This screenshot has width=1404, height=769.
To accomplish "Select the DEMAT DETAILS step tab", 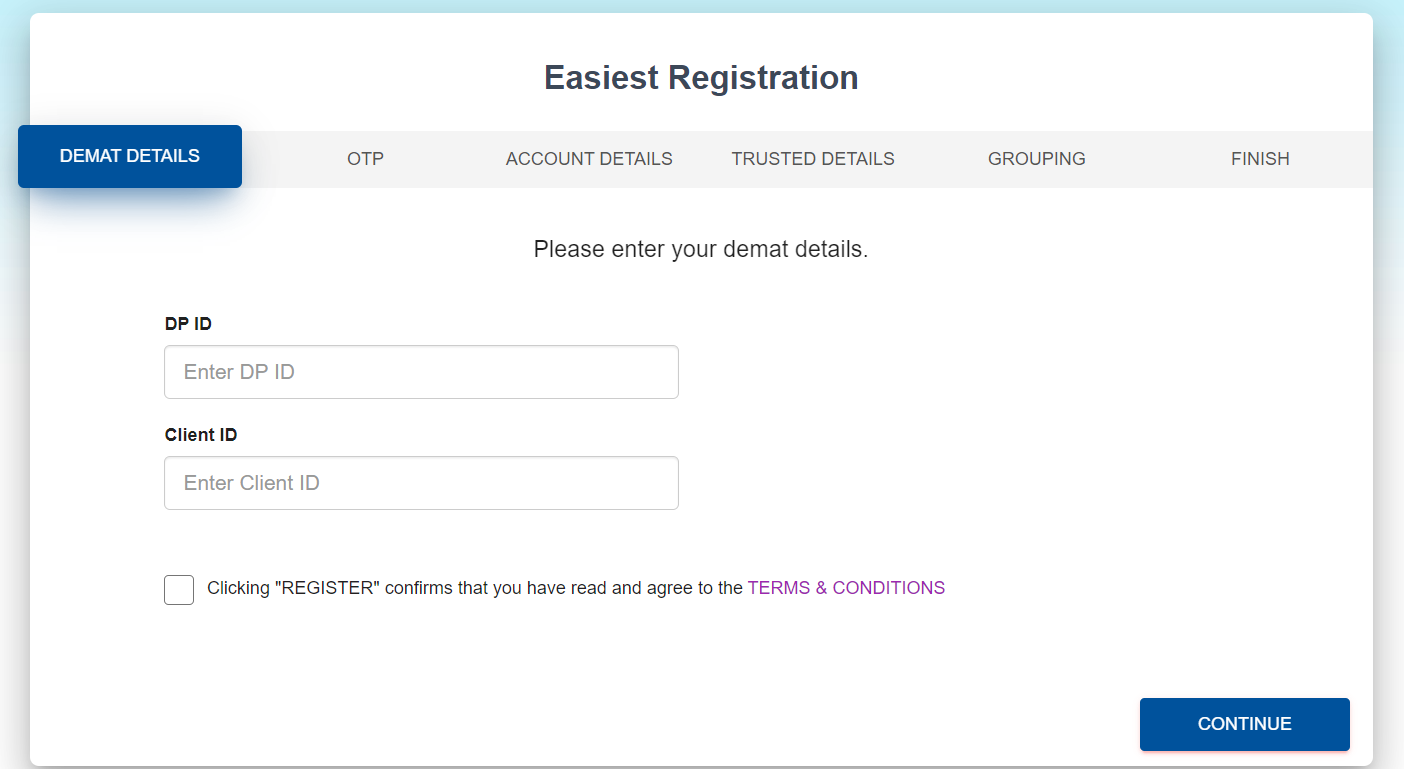I will coord(130,156).
